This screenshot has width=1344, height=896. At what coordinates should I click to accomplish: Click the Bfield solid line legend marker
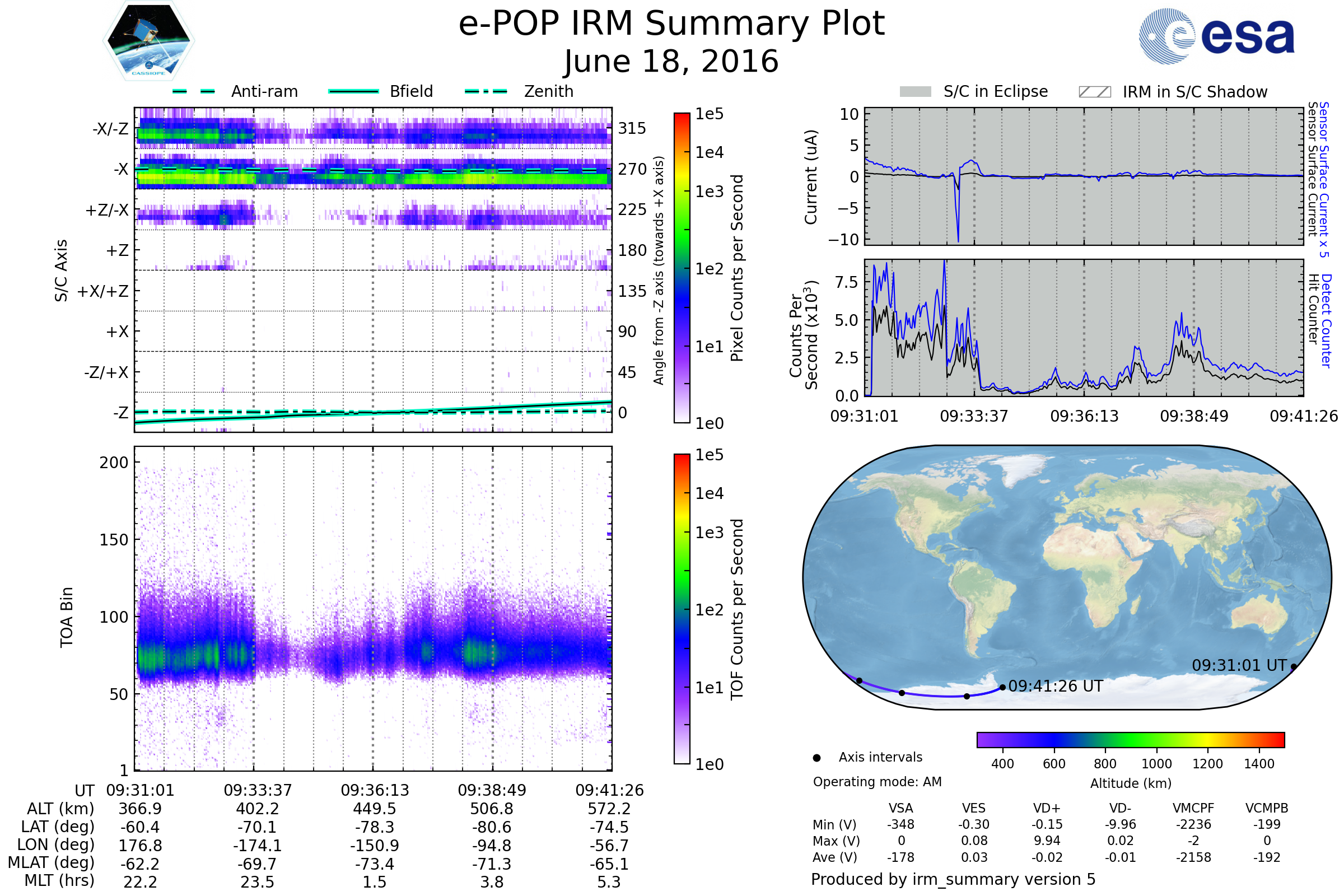pos(353,91)
